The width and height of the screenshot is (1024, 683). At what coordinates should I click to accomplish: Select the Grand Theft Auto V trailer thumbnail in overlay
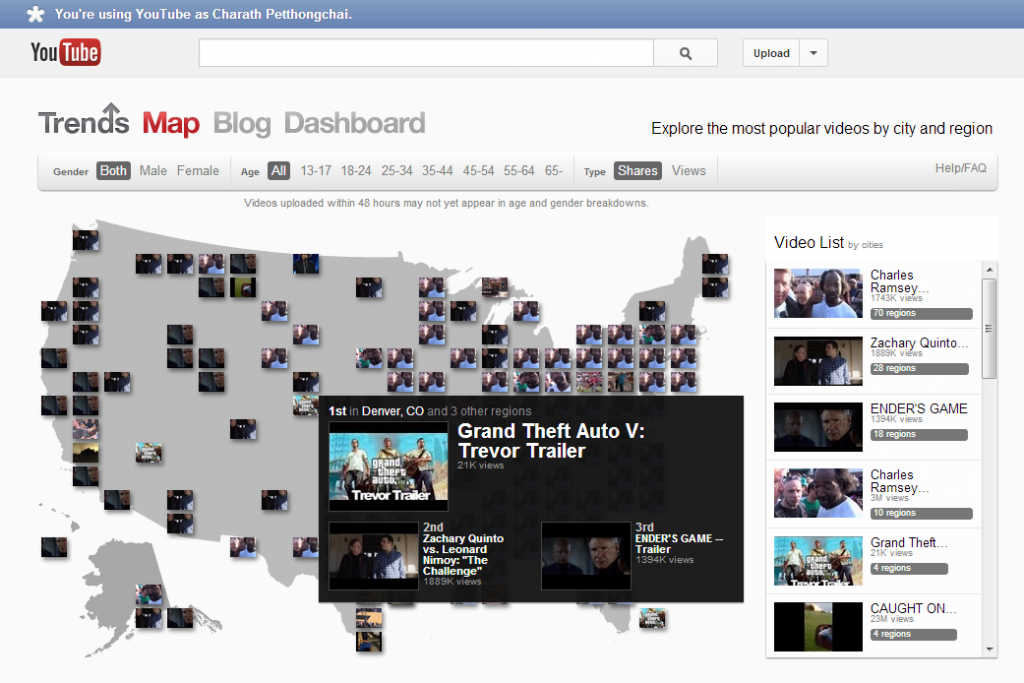pyautogui.click(x=388, y=465)
